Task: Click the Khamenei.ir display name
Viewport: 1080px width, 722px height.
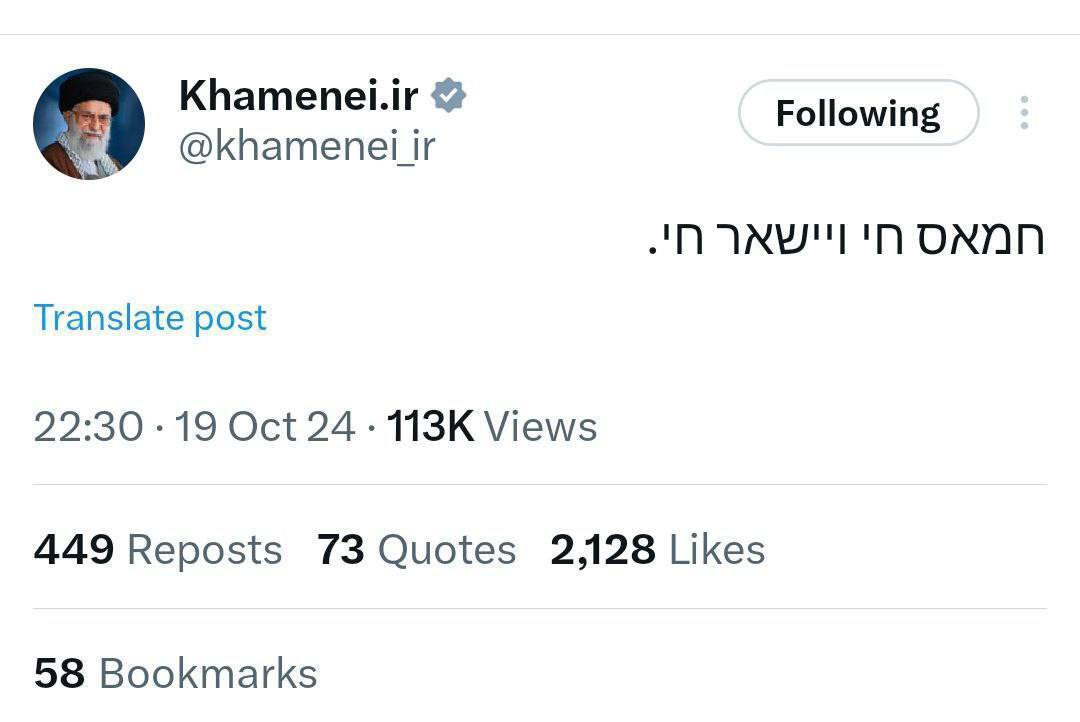Action: (298, 96)
